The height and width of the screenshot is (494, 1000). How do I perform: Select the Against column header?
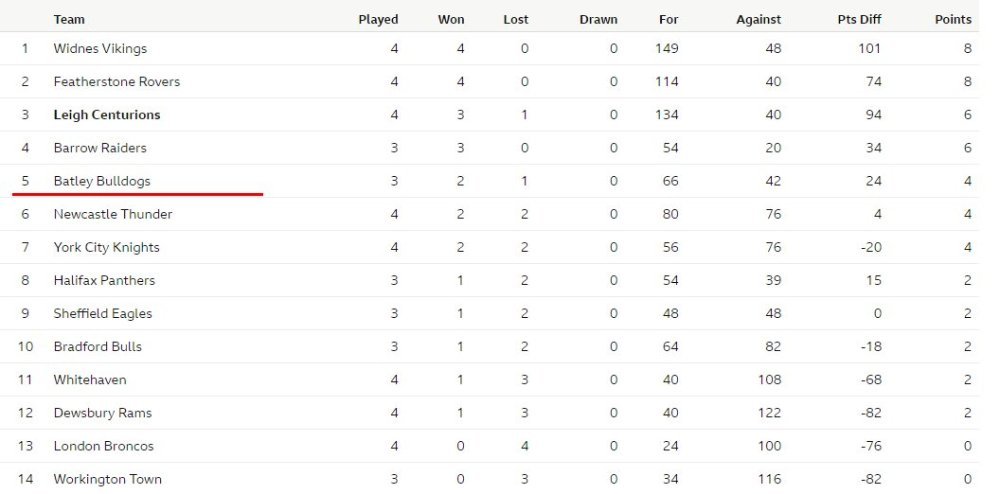[758, 20]
